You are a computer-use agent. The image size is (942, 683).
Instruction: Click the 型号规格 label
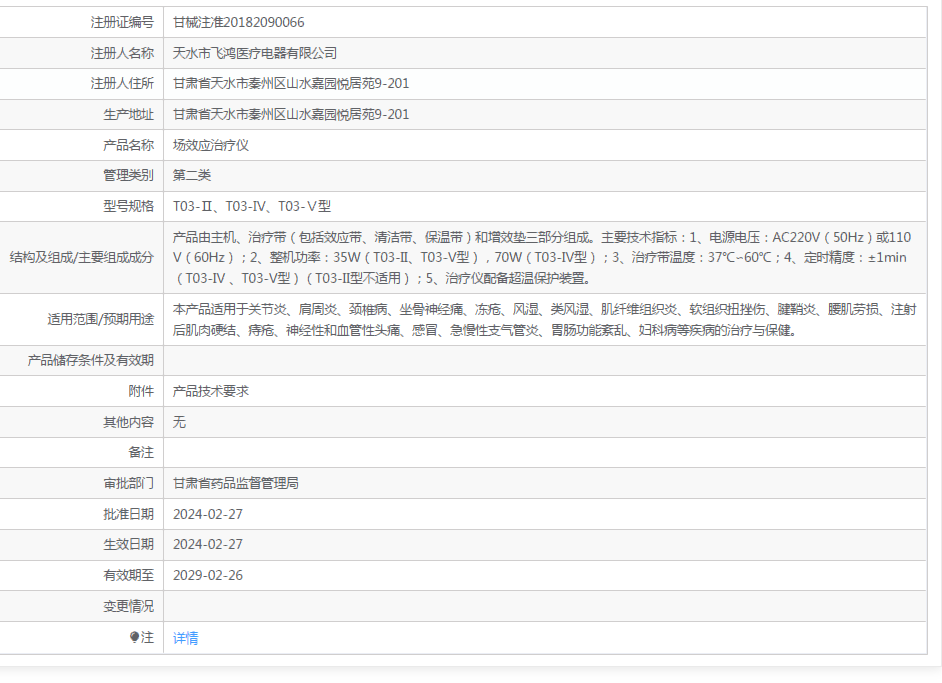tap(129, 207)
